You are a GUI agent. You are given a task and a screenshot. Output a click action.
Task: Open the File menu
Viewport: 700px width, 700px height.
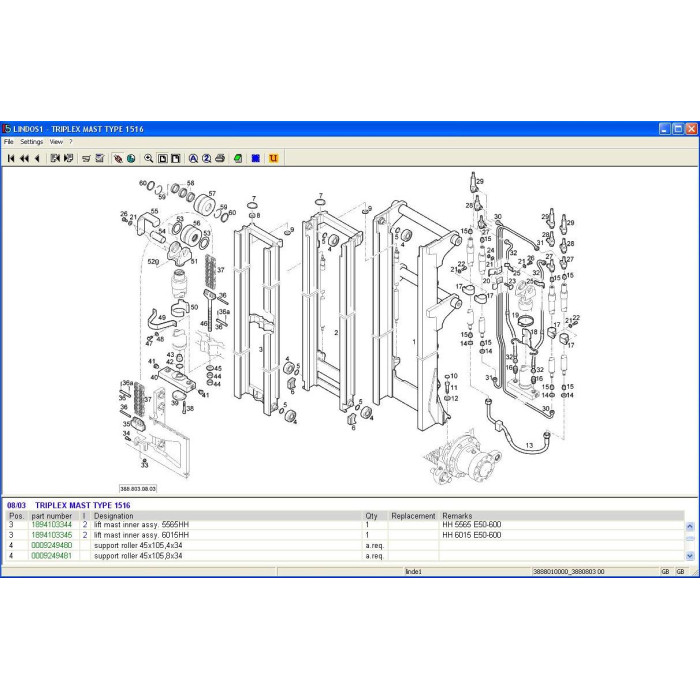pos(9,142)
